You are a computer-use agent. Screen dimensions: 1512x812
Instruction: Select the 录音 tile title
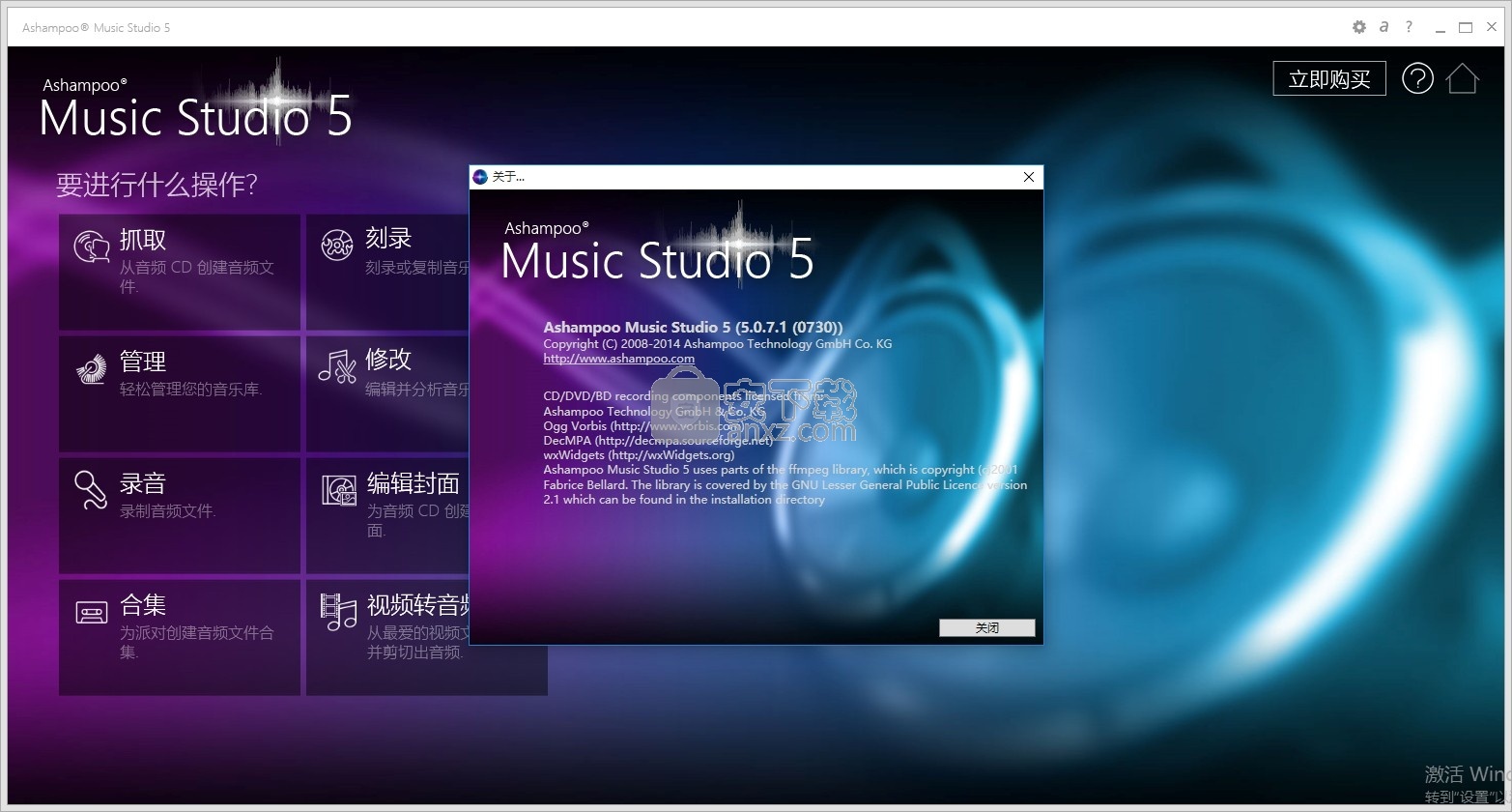(x=143, y=483)
